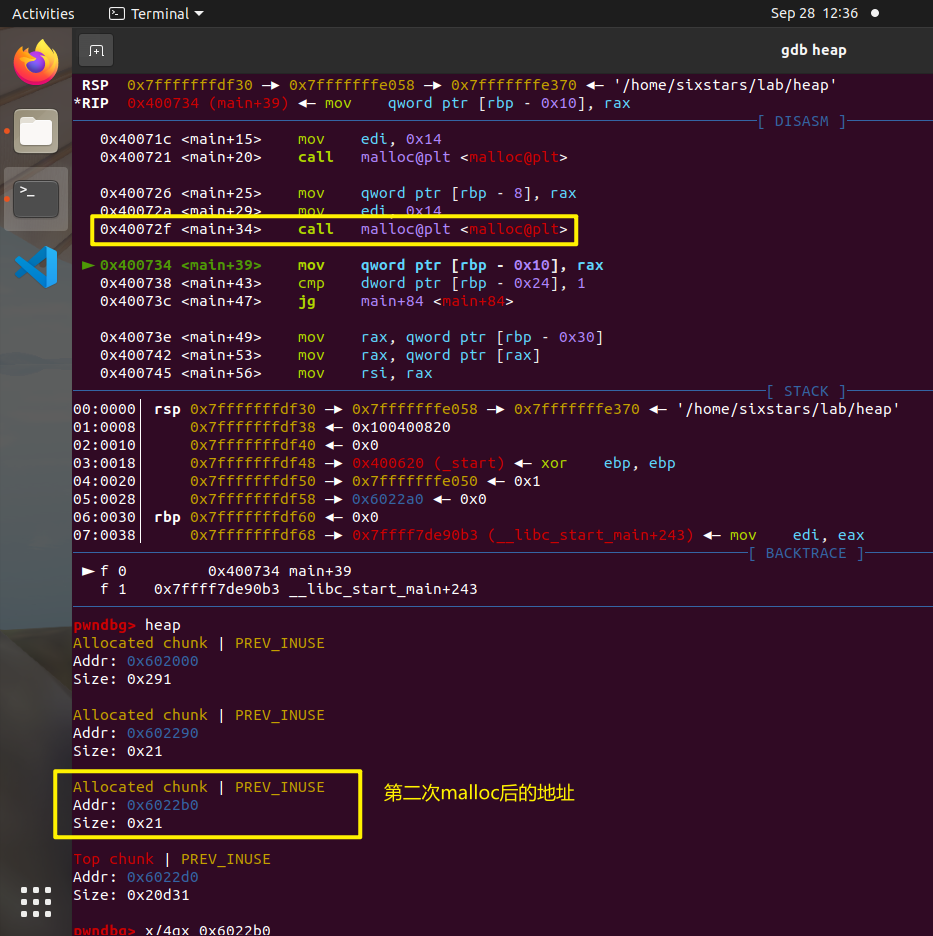The height and width of the screenshot is (936, 933).
Task: Click the 0x7fffffffe050 pointer in the stack
Action: 415,481
